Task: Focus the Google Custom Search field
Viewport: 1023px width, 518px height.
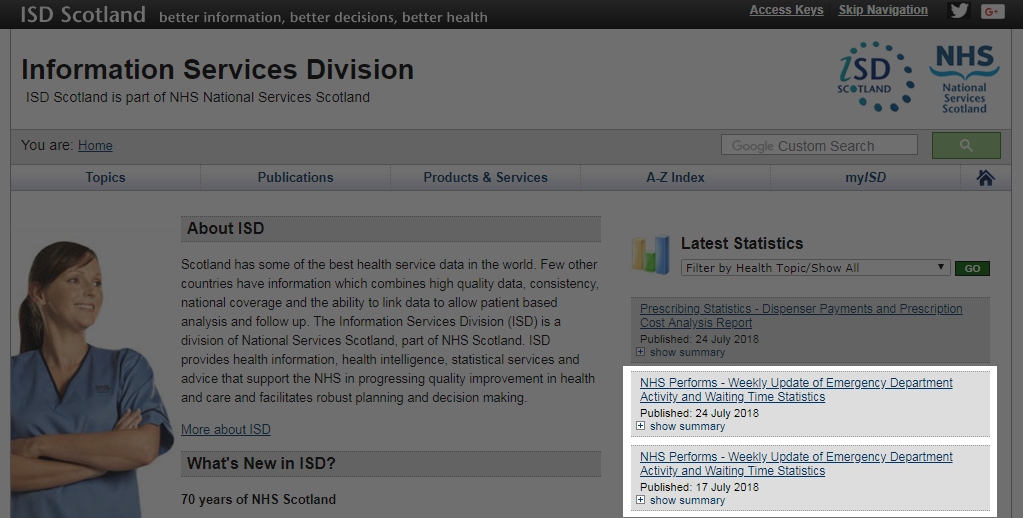Action: coord(819,145)
